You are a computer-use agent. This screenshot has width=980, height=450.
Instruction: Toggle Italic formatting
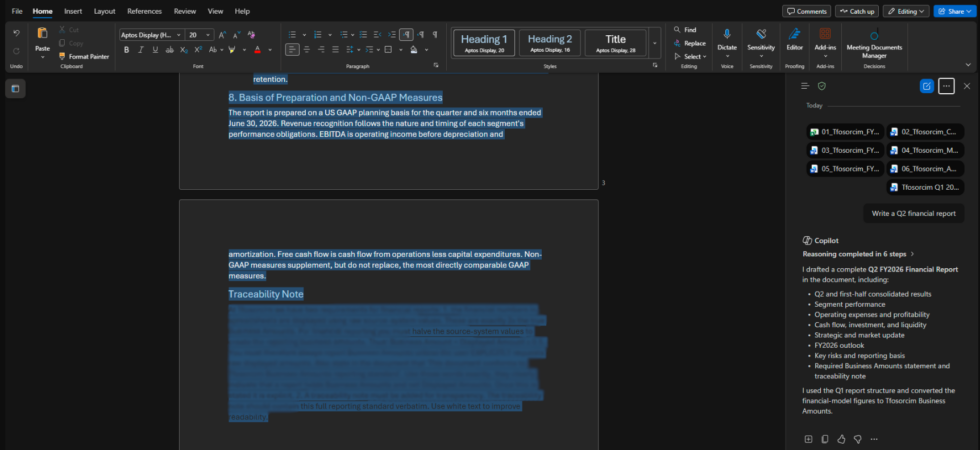click(x=141, y=50)
